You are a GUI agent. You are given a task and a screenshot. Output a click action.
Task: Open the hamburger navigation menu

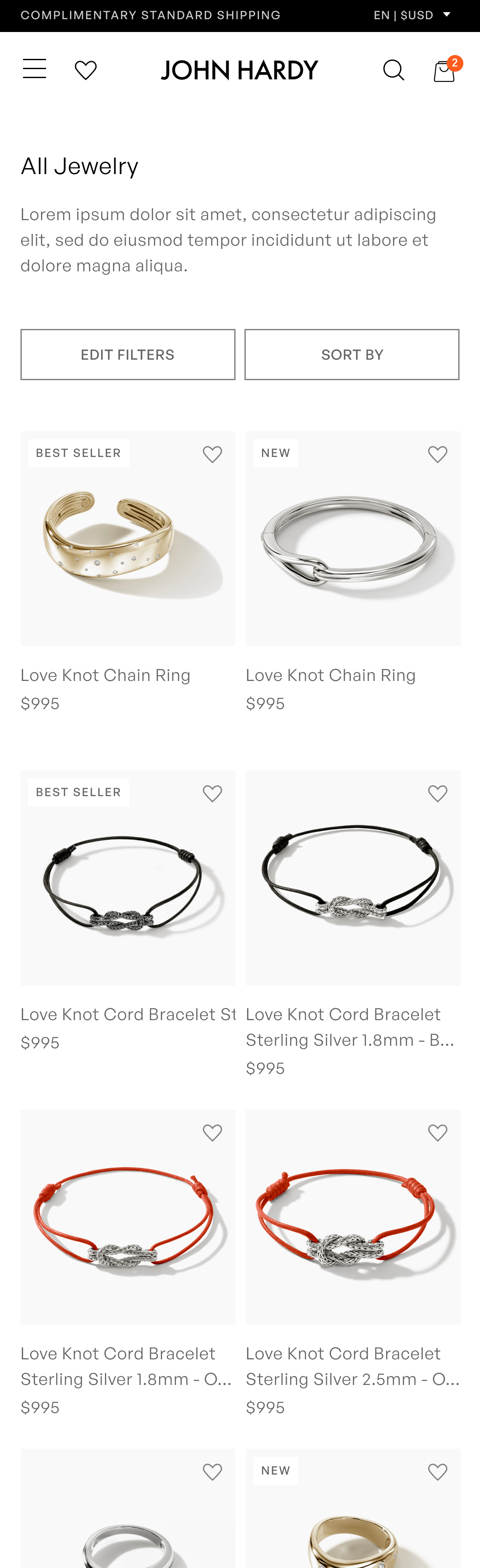click(x=34, y=69)
